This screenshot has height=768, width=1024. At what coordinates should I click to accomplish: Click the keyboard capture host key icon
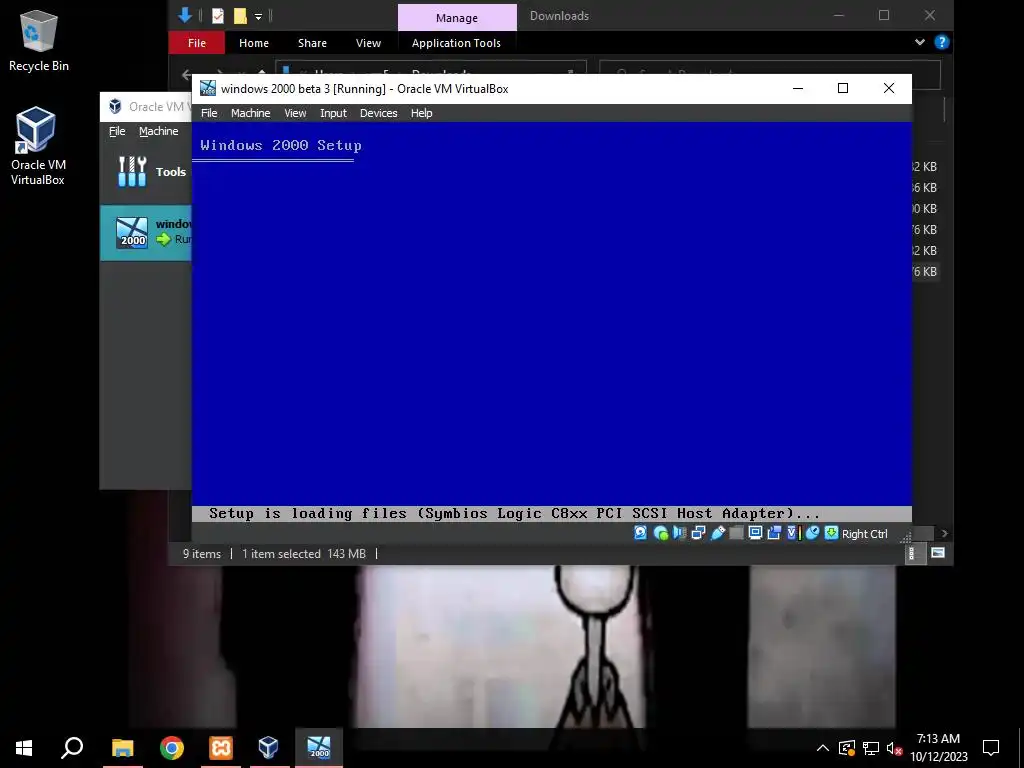[831, 533]
